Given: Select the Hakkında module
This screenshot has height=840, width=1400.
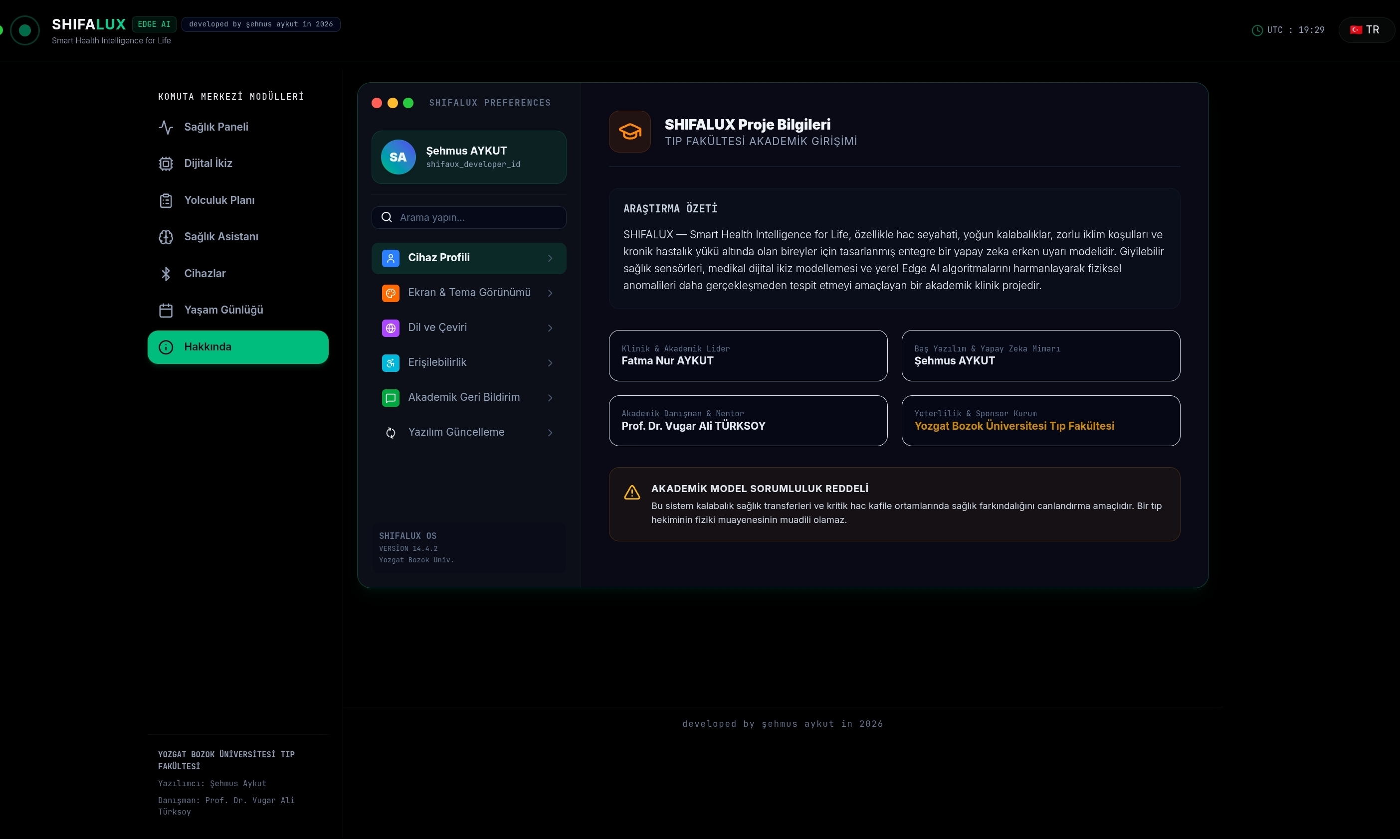Looking at the screenshot, I should [x=238, y=347].
